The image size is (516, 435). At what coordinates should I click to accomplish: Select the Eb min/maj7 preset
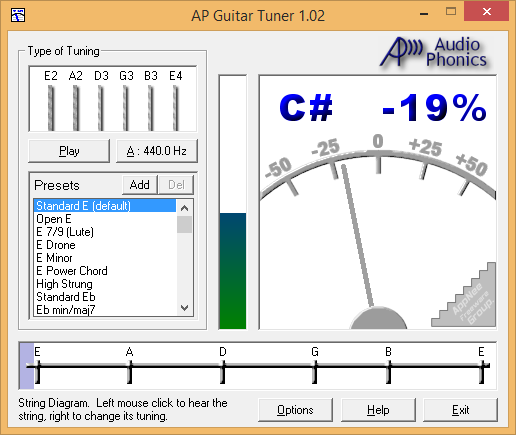coord(105,310)
